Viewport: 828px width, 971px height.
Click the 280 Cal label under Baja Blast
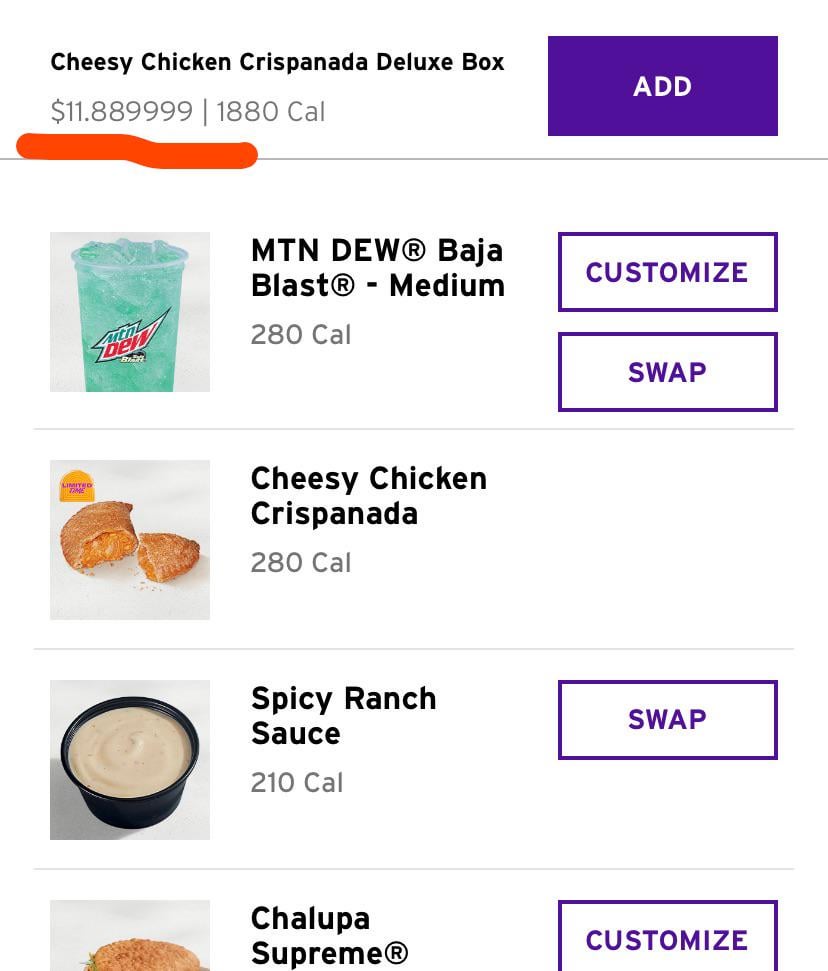300,334
